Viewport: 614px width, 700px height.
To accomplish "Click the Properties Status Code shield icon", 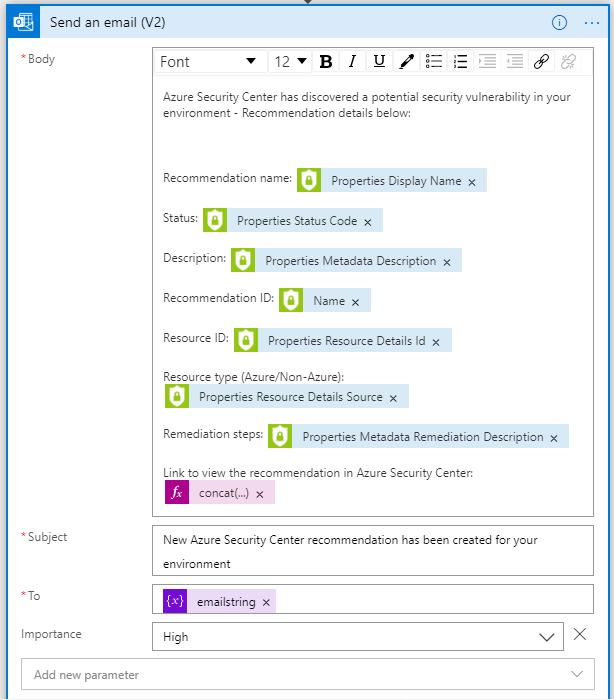I will (215, 220).
